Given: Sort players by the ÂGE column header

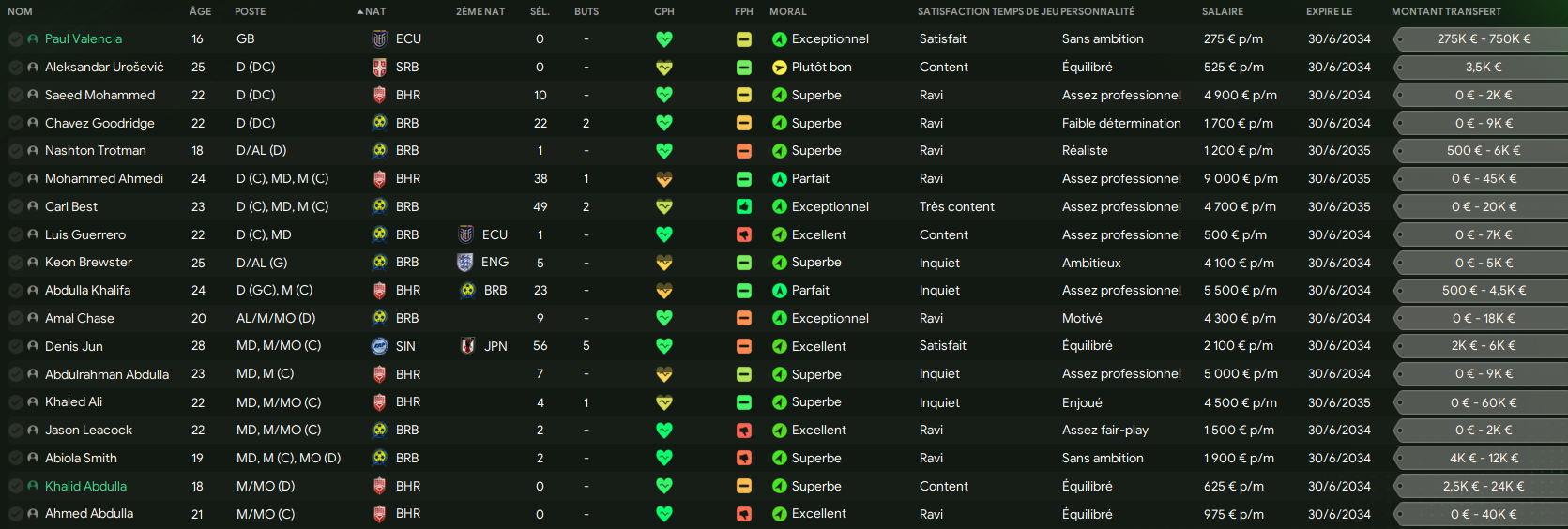Looking at the screenshot, I should coord(200,11).
